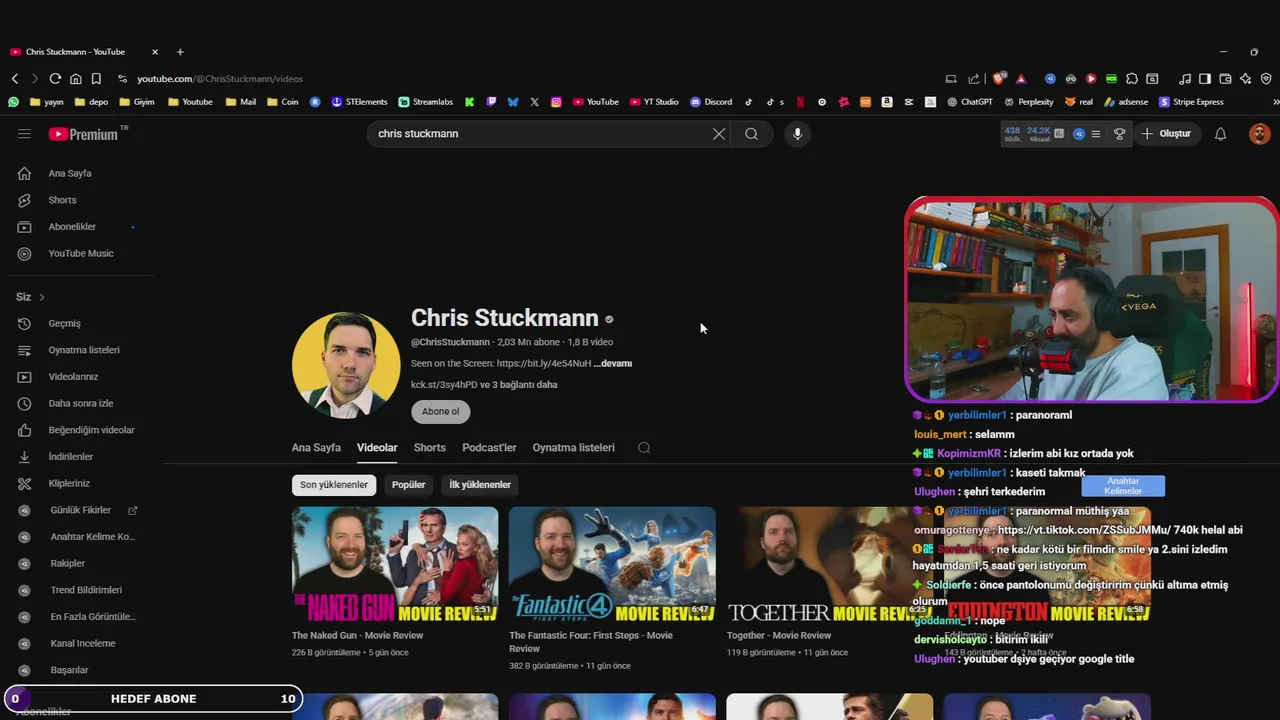1280x720 pixels.
Task: Switch to channel 'Shorts' tab
Action: coord(430,448)
